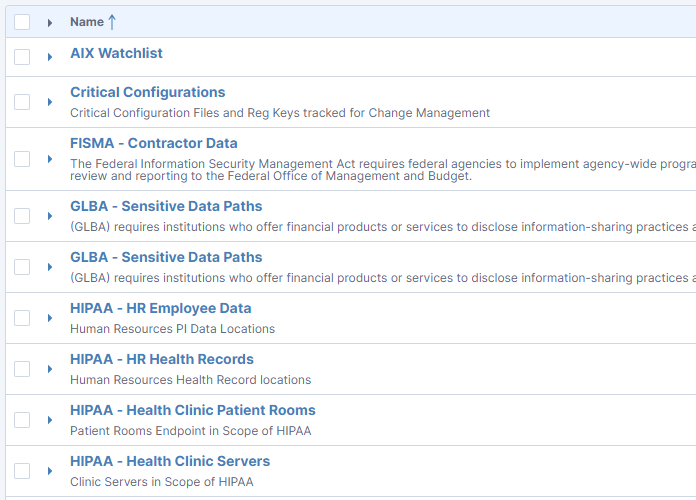Tick the FISMA - Contractor Data checkbox
The width and height of the screenshot is (696, 500).
(22, 159)
